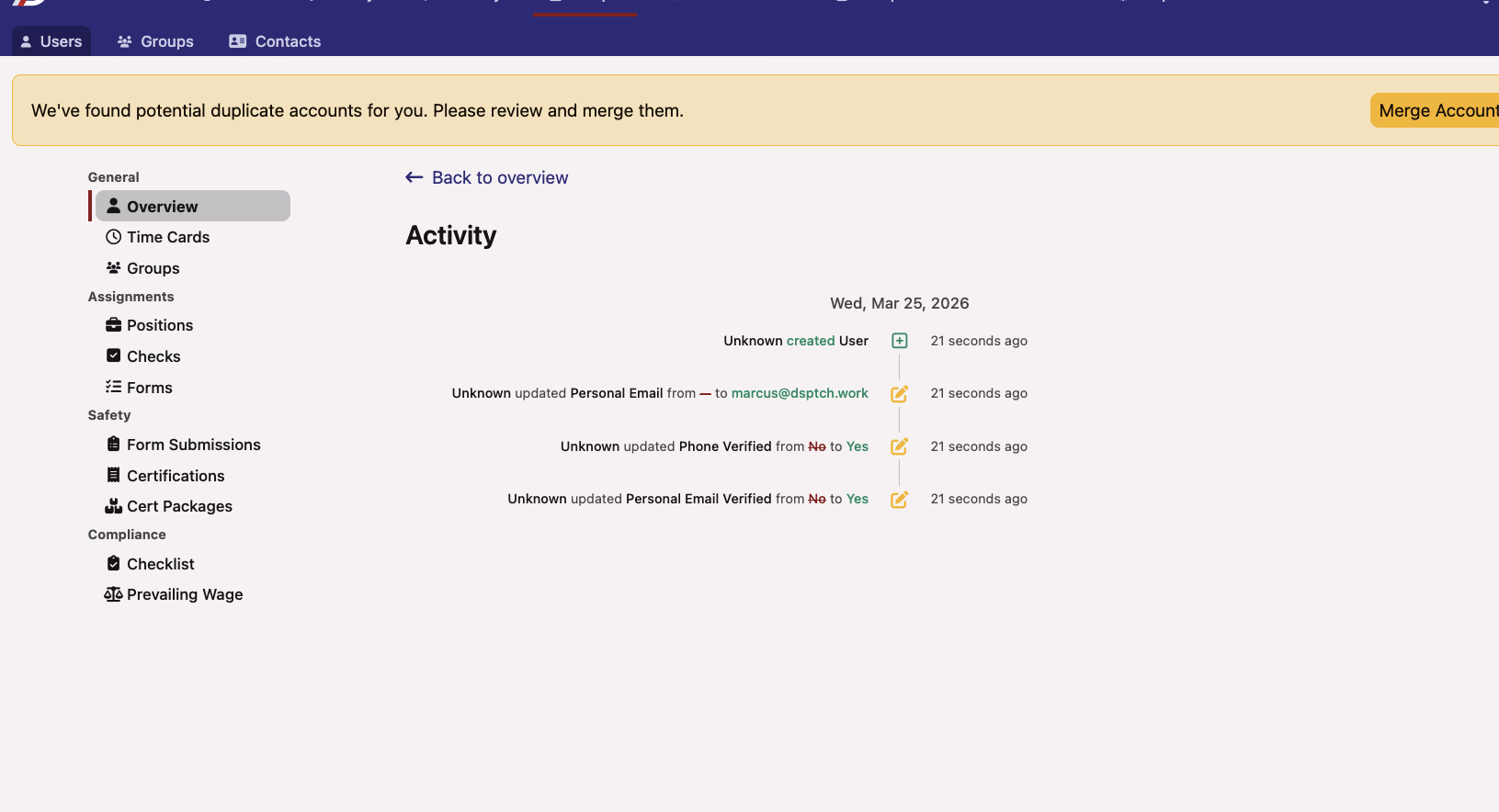Click the Time Cards clock icon
Image resolution: width=1499 pixels, height=812 pixels.
click(114, 237)
